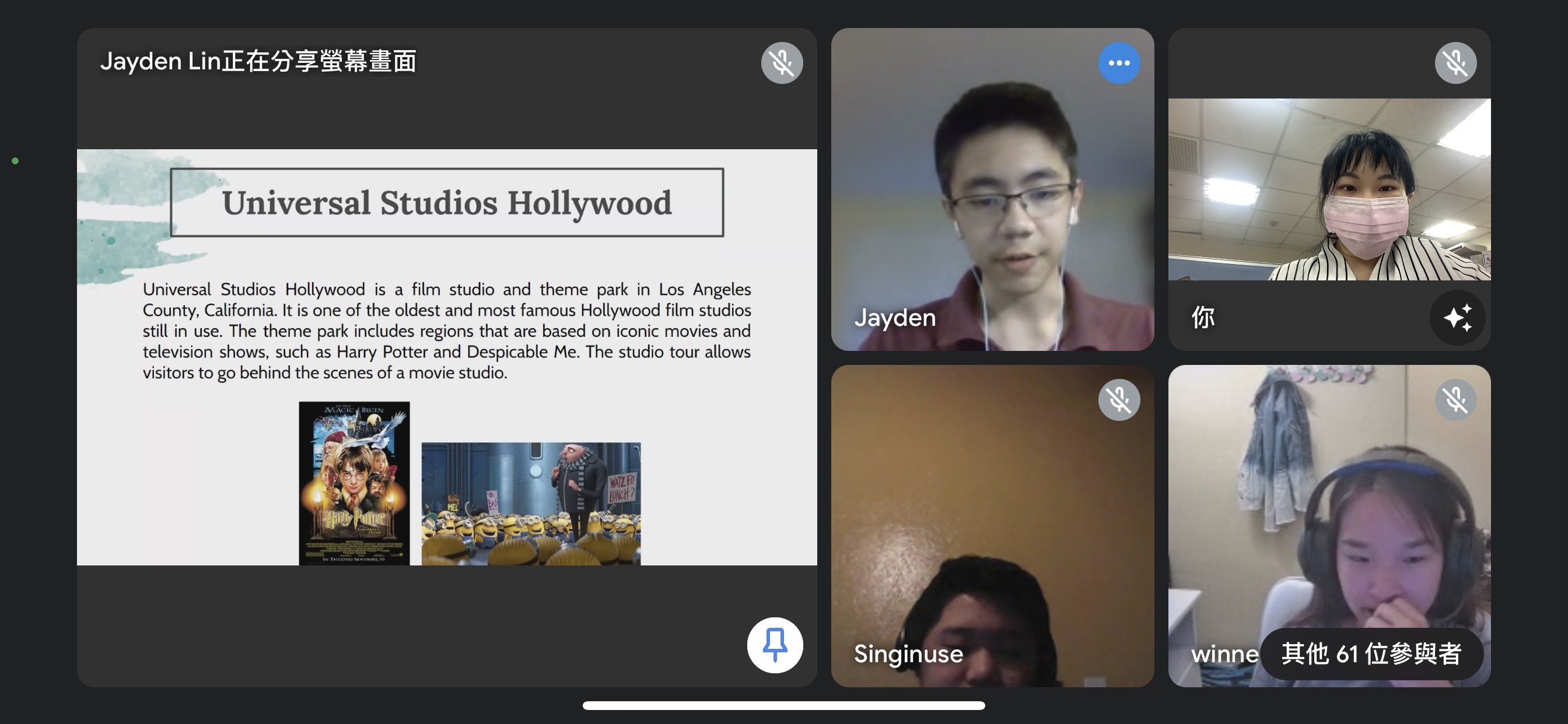Tap the home indicator bar at bottom

(783, 705)
